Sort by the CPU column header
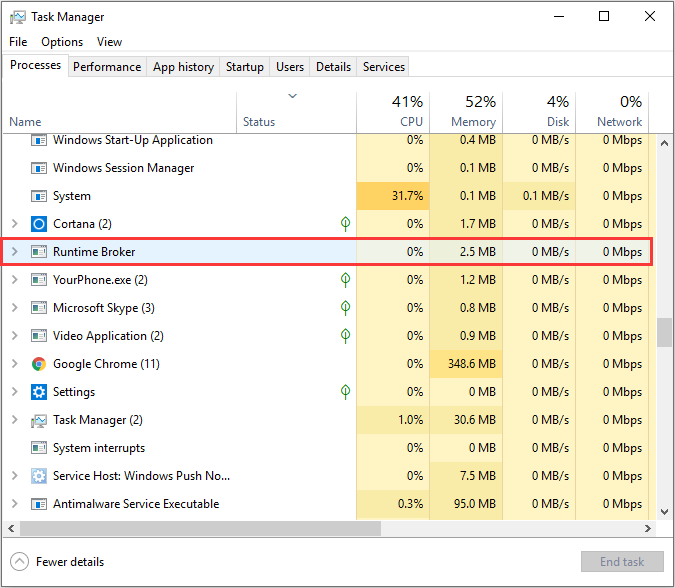The image size is (675, 588). 393,112
